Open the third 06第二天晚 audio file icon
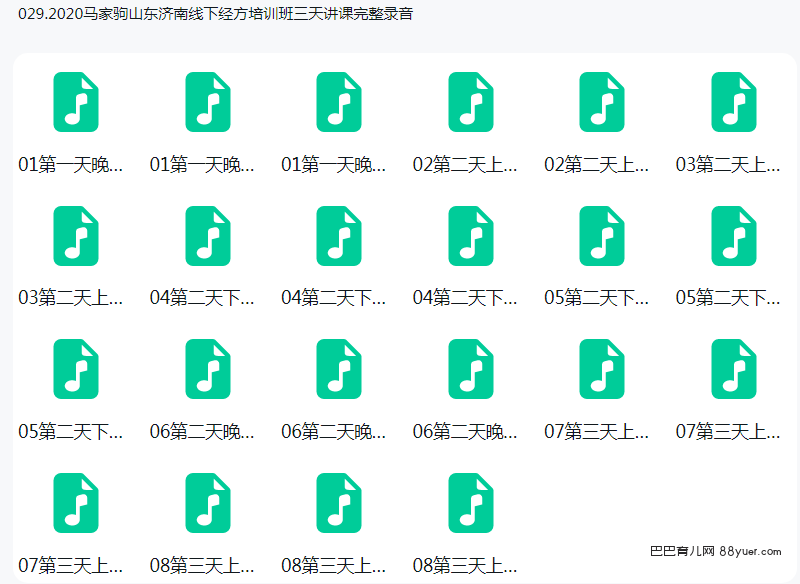The image size is (800, 584). 471,369
